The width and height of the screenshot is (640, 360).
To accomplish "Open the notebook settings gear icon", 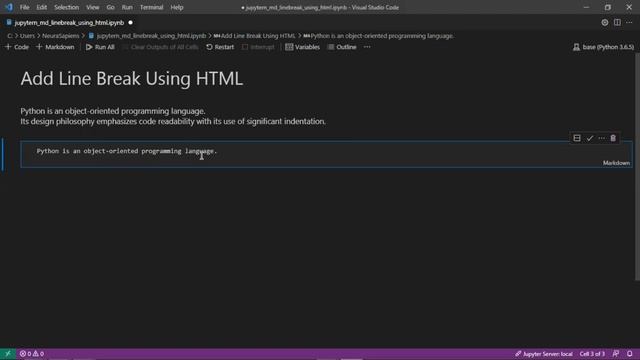I will pos(604,23).
